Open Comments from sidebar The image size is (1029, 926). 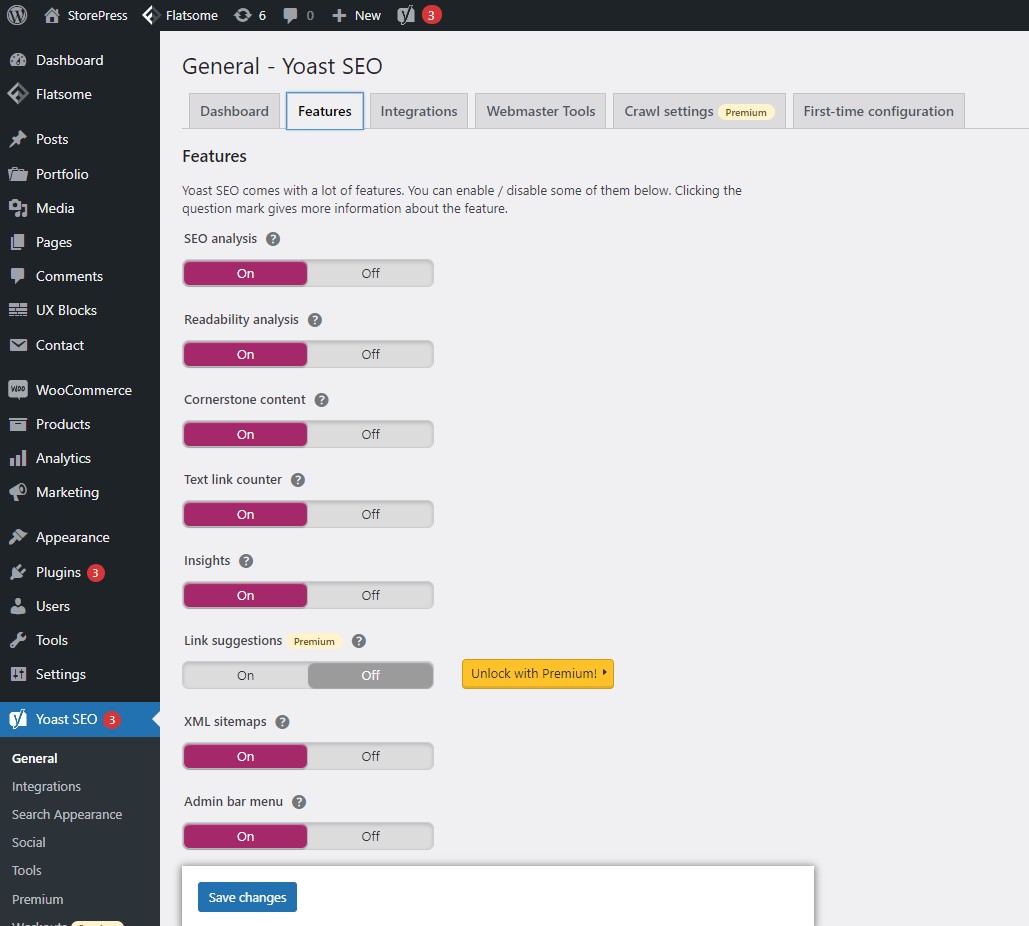tap(80, 276)
